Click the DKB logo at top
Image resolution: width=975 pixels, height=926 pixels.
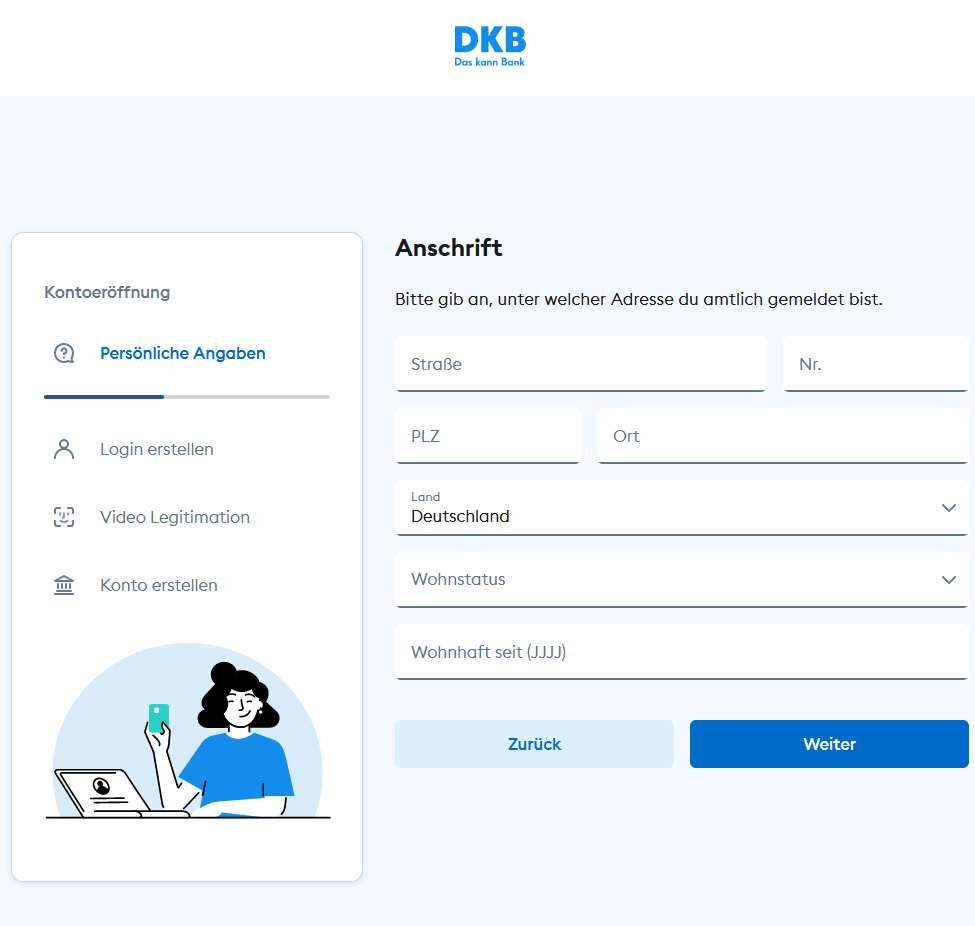490,46
